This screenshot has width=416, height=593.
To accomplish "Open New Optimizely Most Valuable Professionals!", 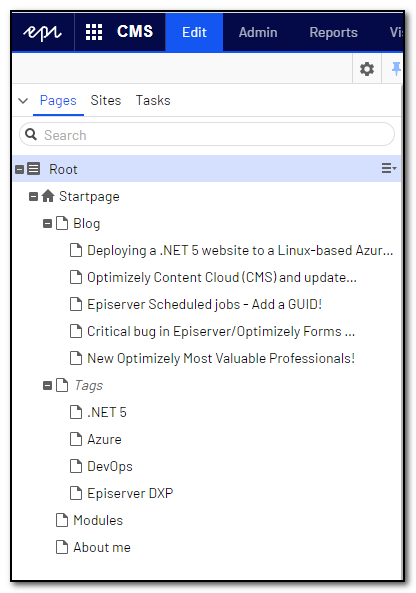I will tap(221, 359).
